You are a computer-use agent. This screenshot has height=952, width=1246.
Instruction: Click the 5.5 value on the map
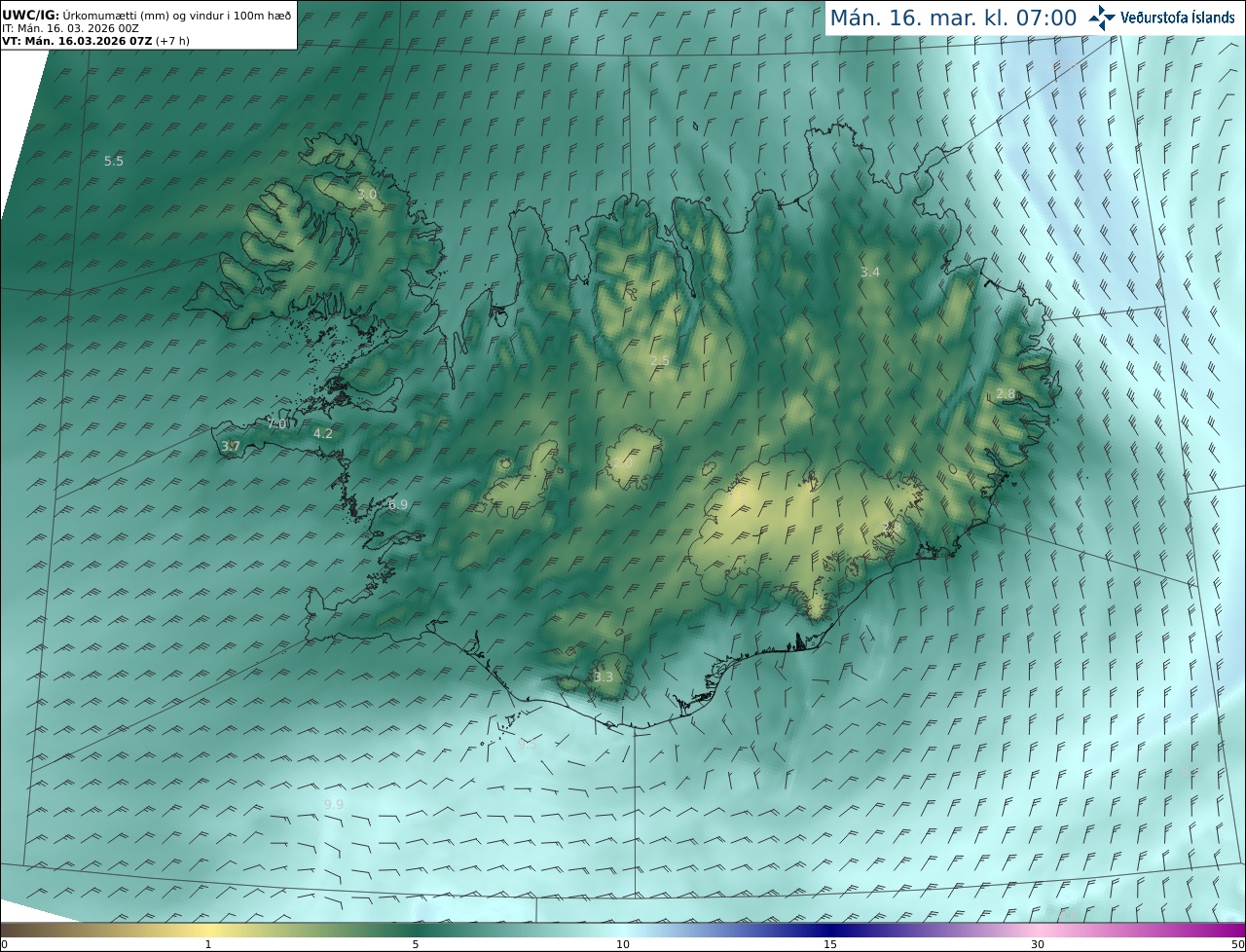[114, 161]
